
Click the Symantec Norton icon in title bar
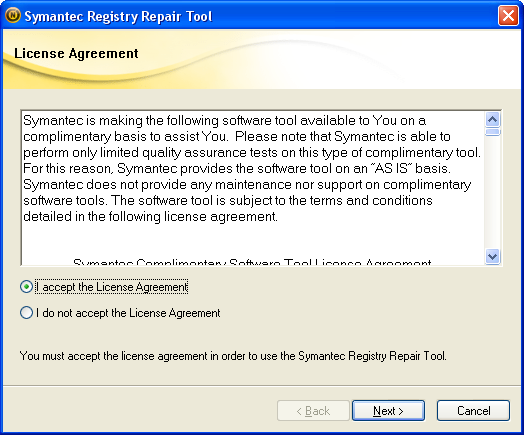point(13,15)
